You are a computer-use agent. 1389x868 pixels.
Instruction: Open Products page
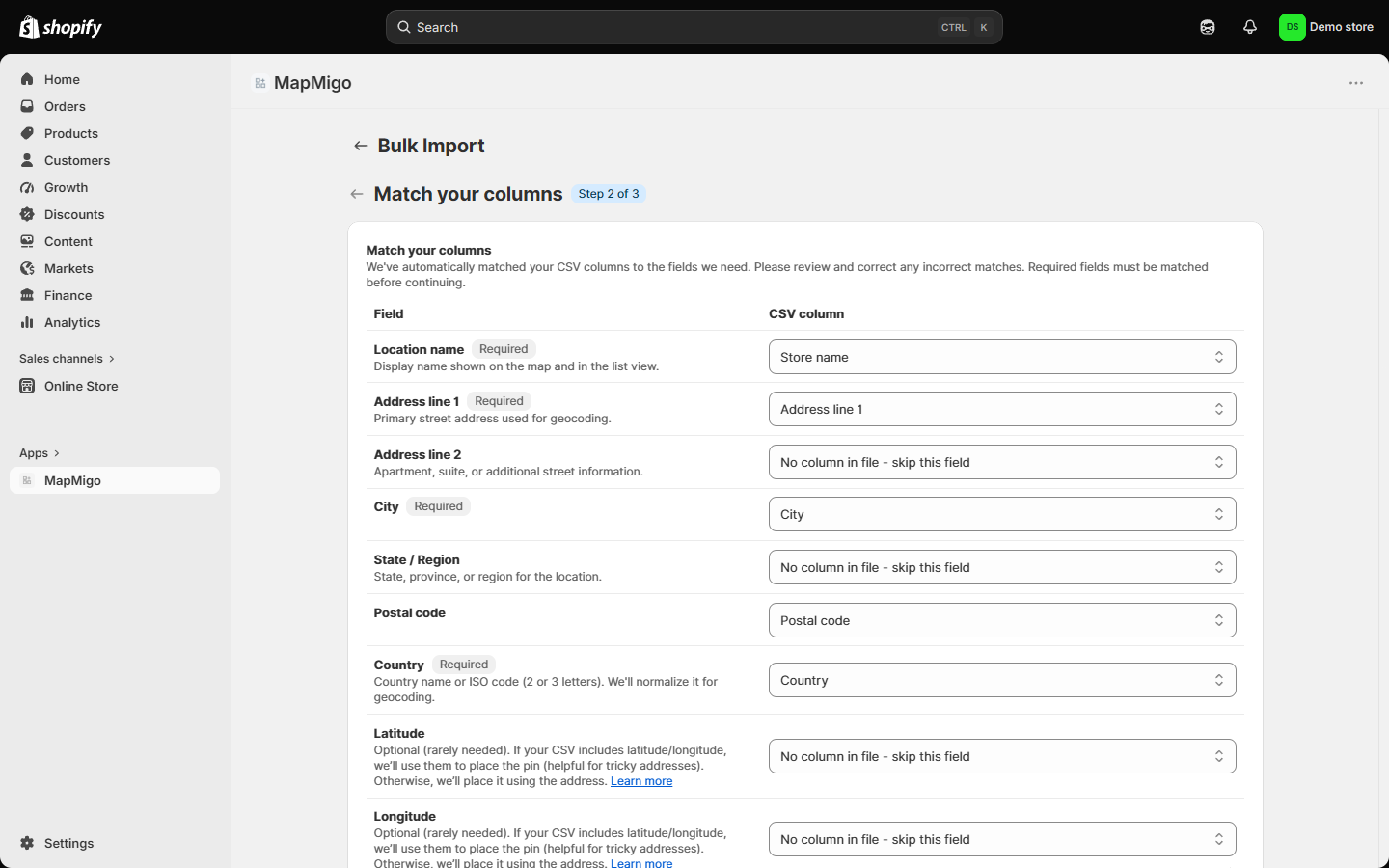(x=115, y=133)
